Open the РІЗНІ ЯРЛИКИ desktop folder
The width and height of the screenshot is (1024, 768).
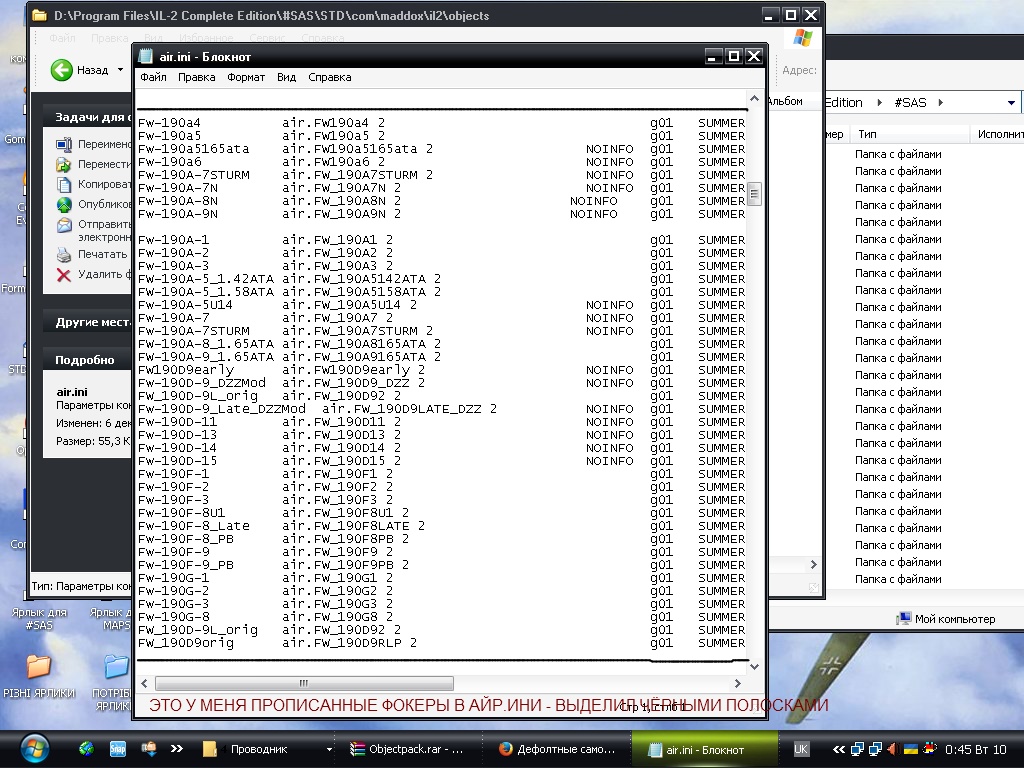39,677
